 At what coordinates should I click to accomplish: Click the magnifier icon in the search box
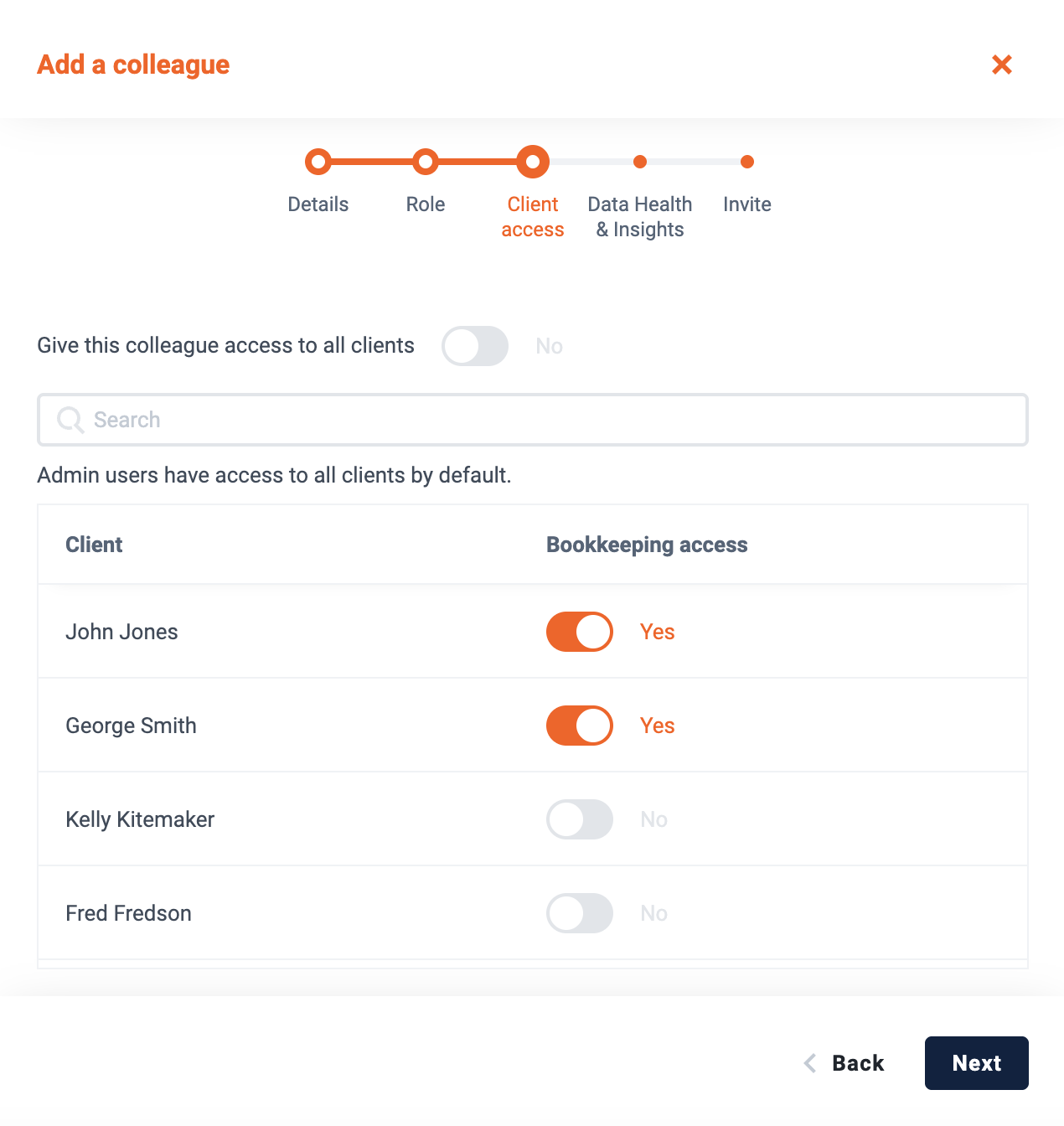[x=70, y=420]
